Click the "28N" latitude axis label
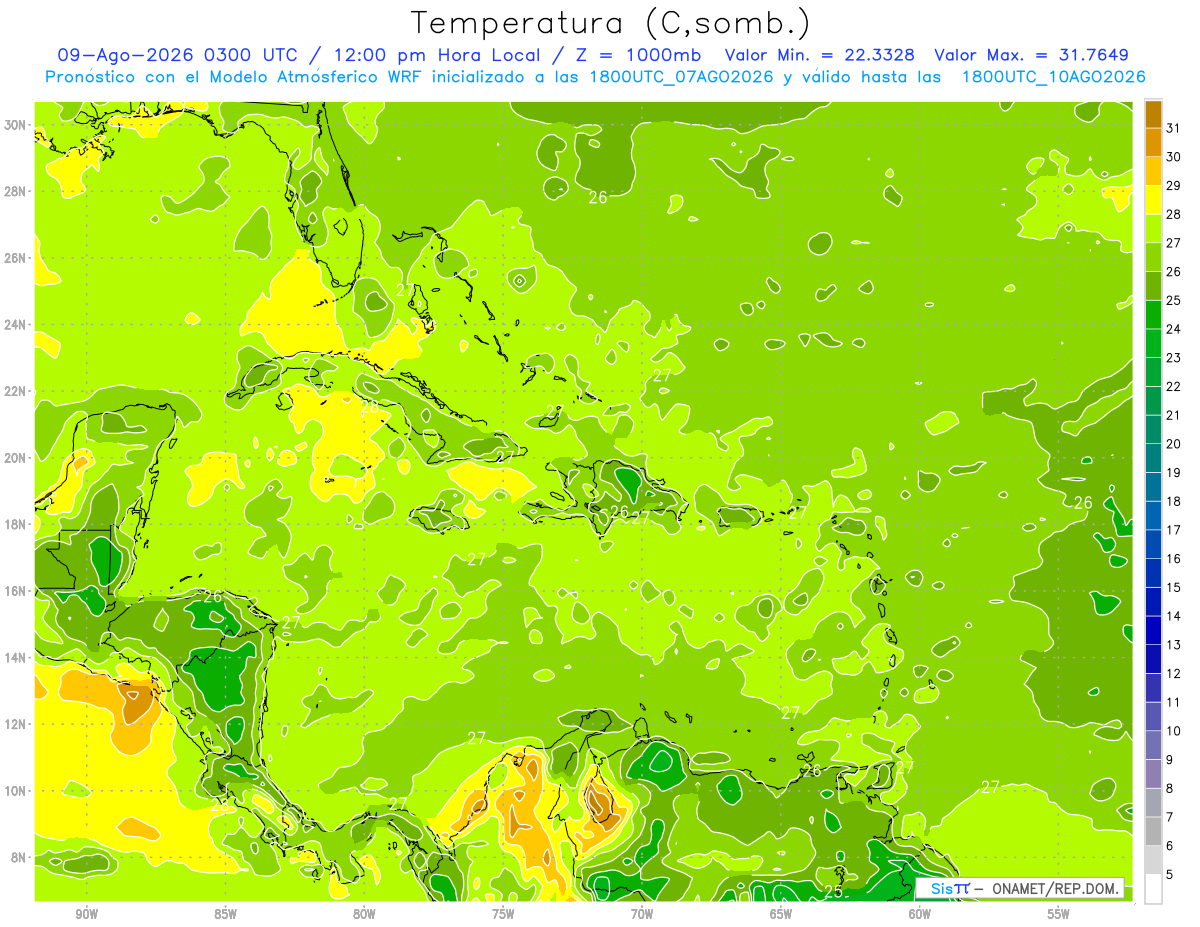 tap(17, 191)
